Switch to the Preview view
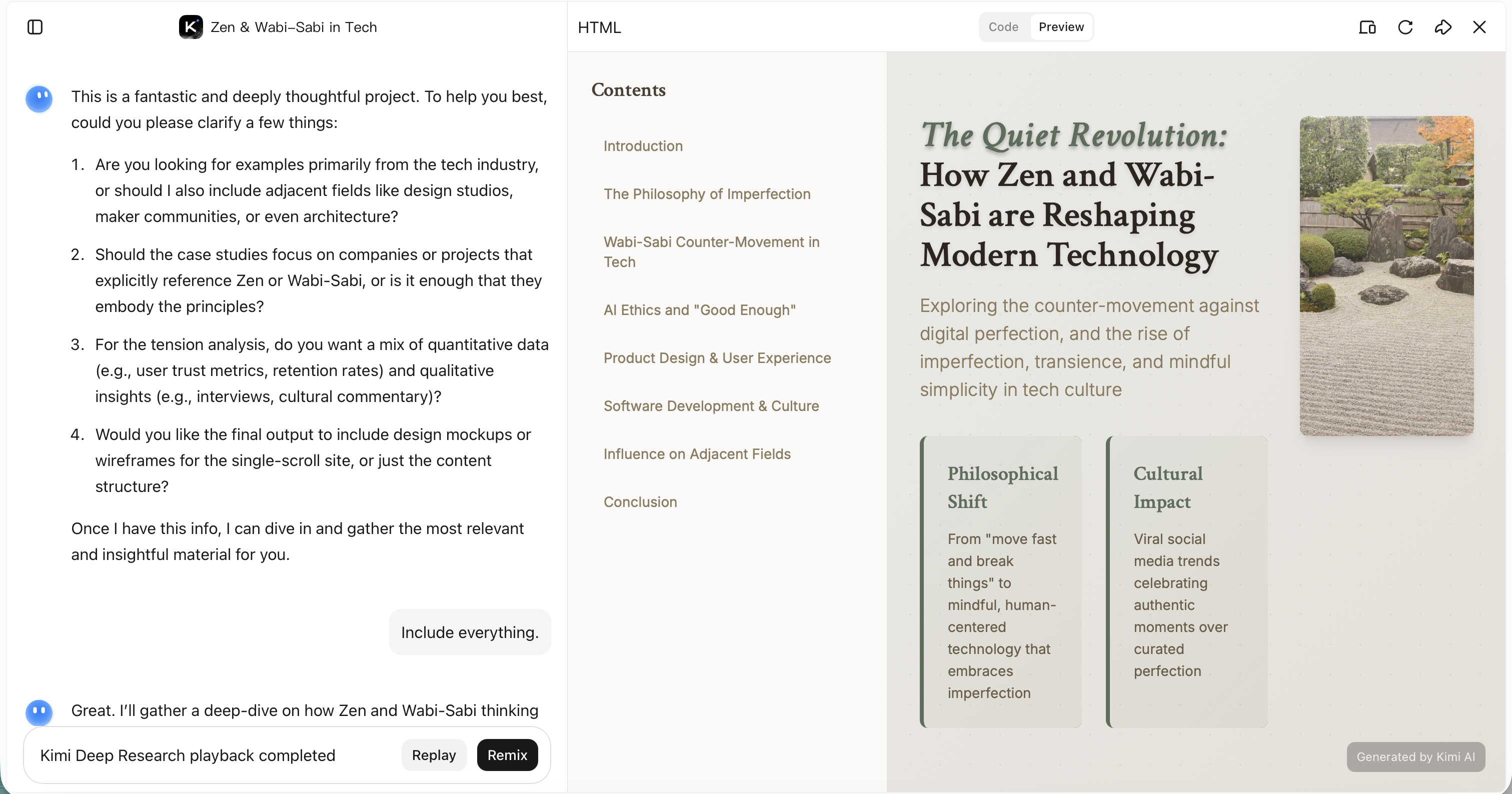Image resolution: width=1512 pixels, height=794 pixels. point(1061,27)
